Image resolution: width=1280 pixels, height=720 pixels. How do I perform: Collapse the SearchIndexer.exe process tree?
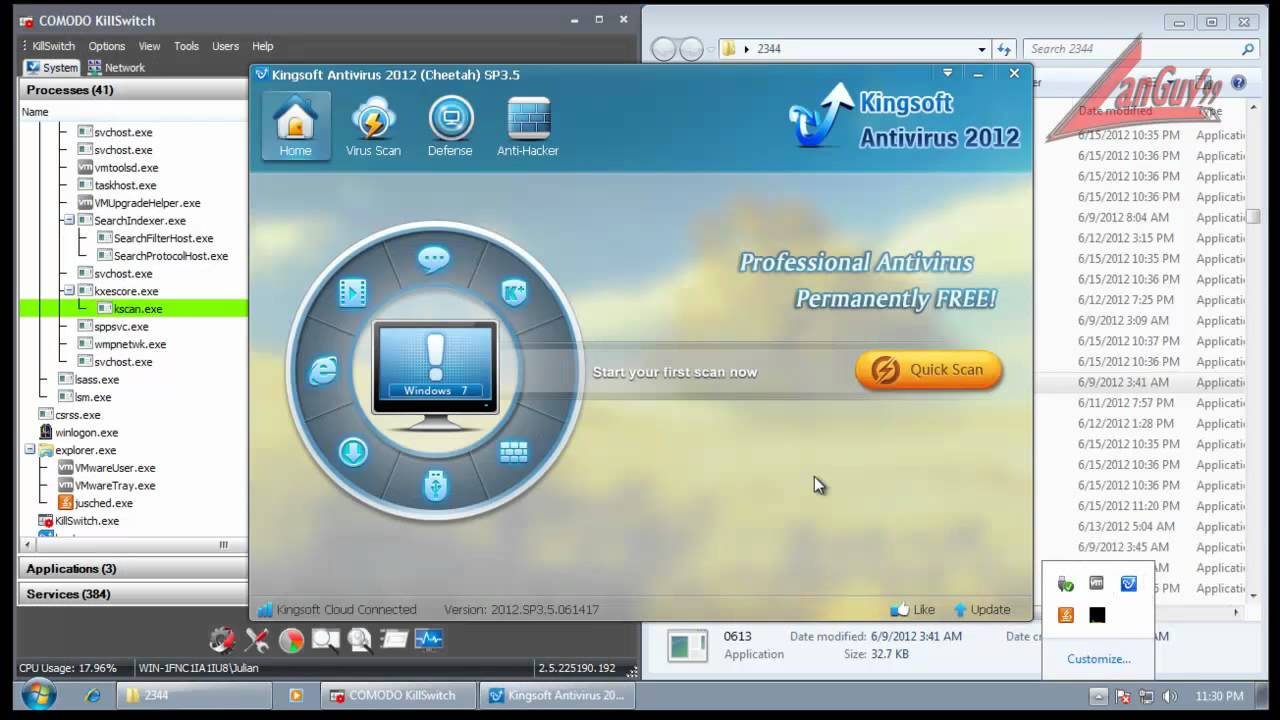point(69,220)
